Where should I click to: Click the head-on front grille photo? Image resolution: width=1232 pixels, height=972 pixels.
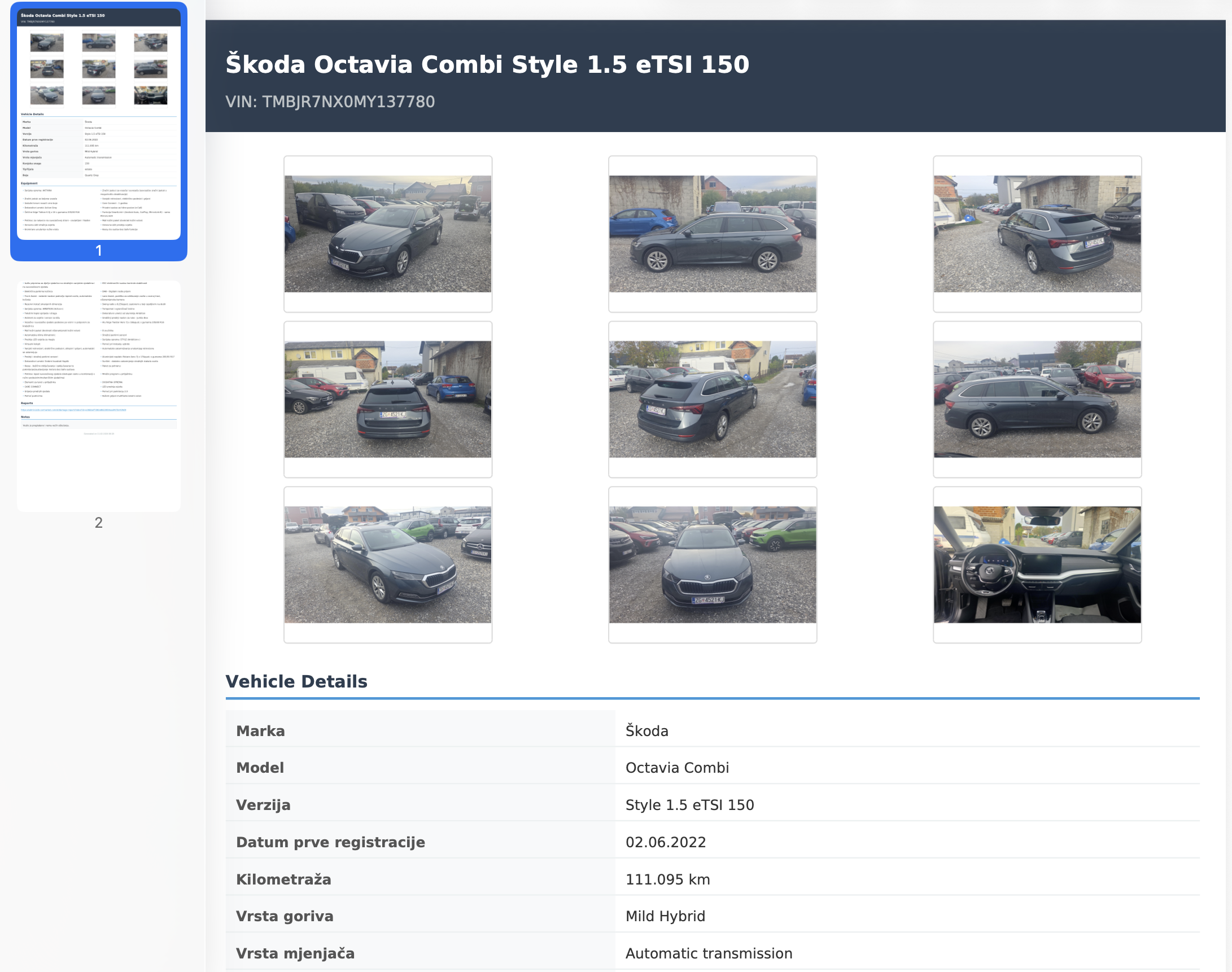[x=712, y=564]
